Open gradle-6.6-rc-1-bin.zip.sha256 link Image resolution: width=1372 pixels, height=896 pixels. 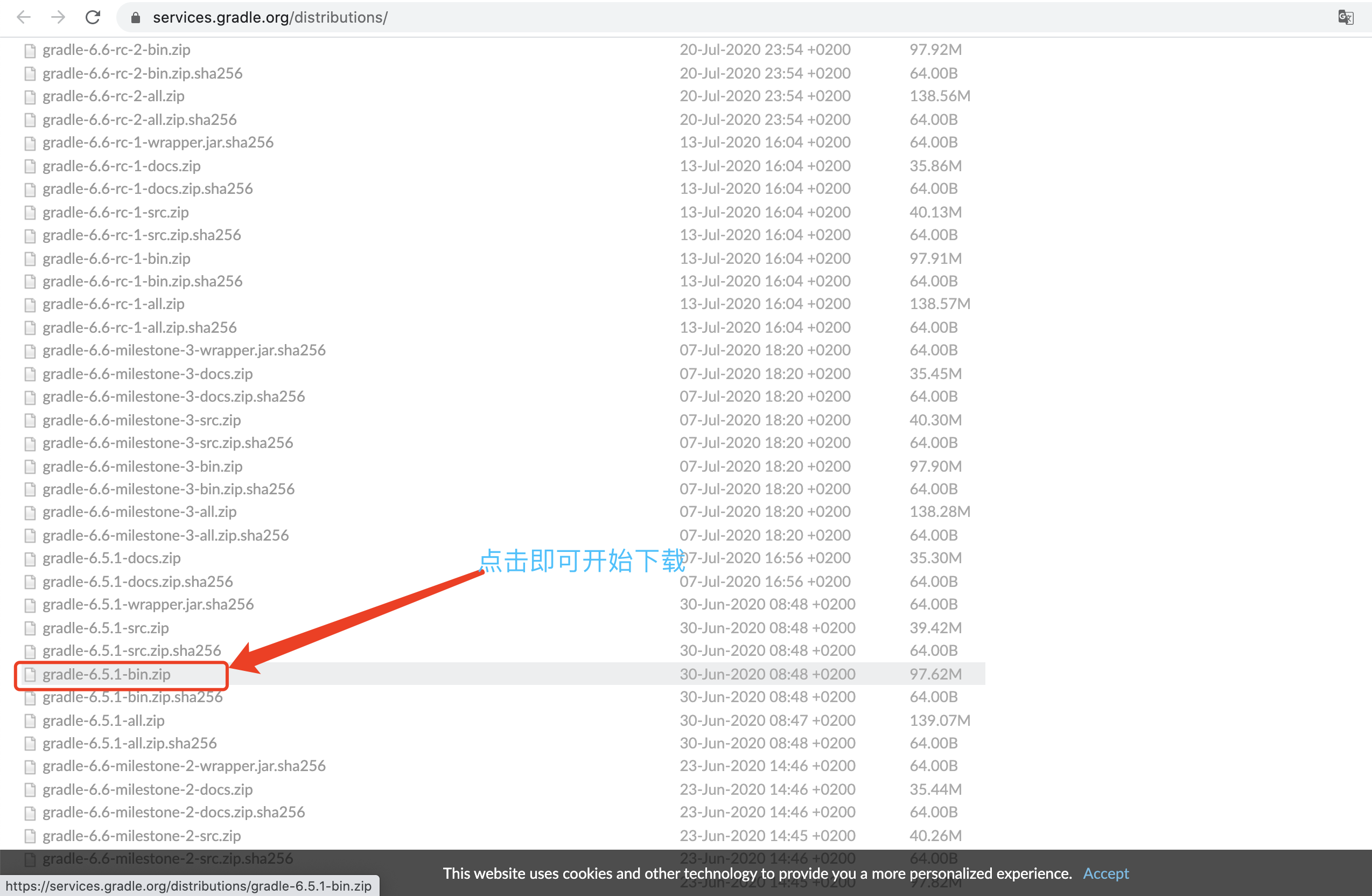point(142,281)
